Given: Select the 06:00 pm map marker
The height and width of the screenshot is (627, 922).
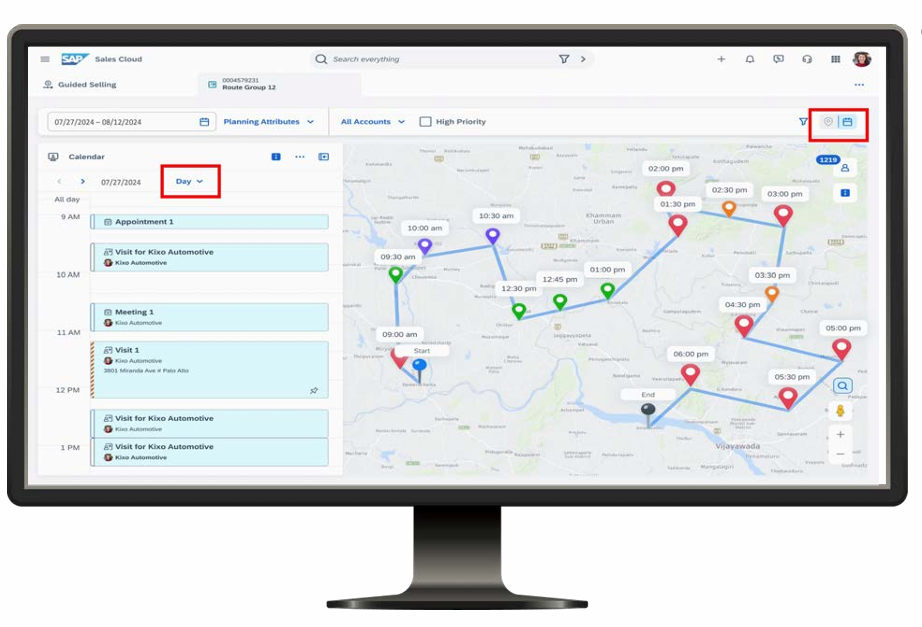Looking at the screenshot, I should pyautogui.click(x=690, y=374).
